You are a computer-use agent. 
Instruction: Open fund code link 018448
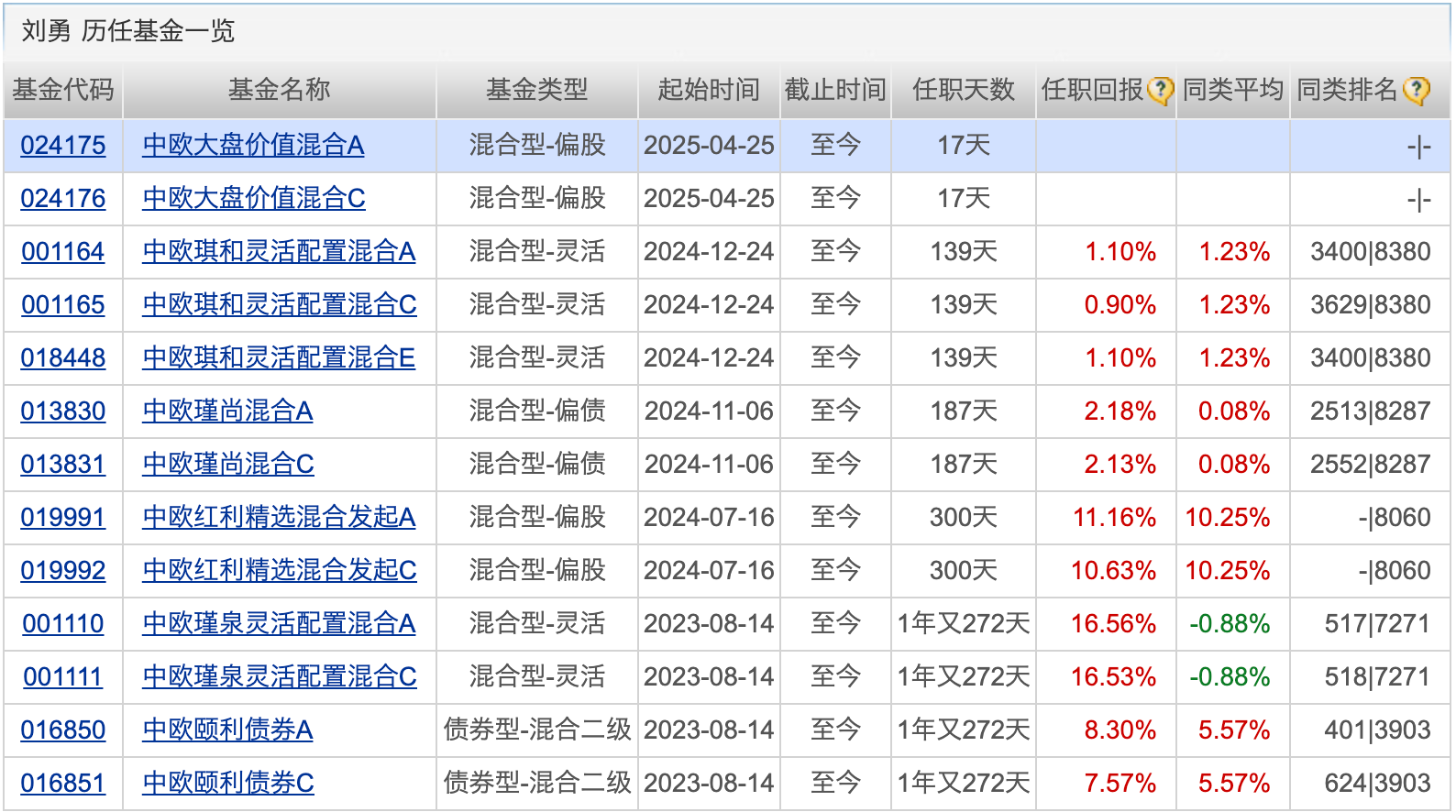coord(63,357)
